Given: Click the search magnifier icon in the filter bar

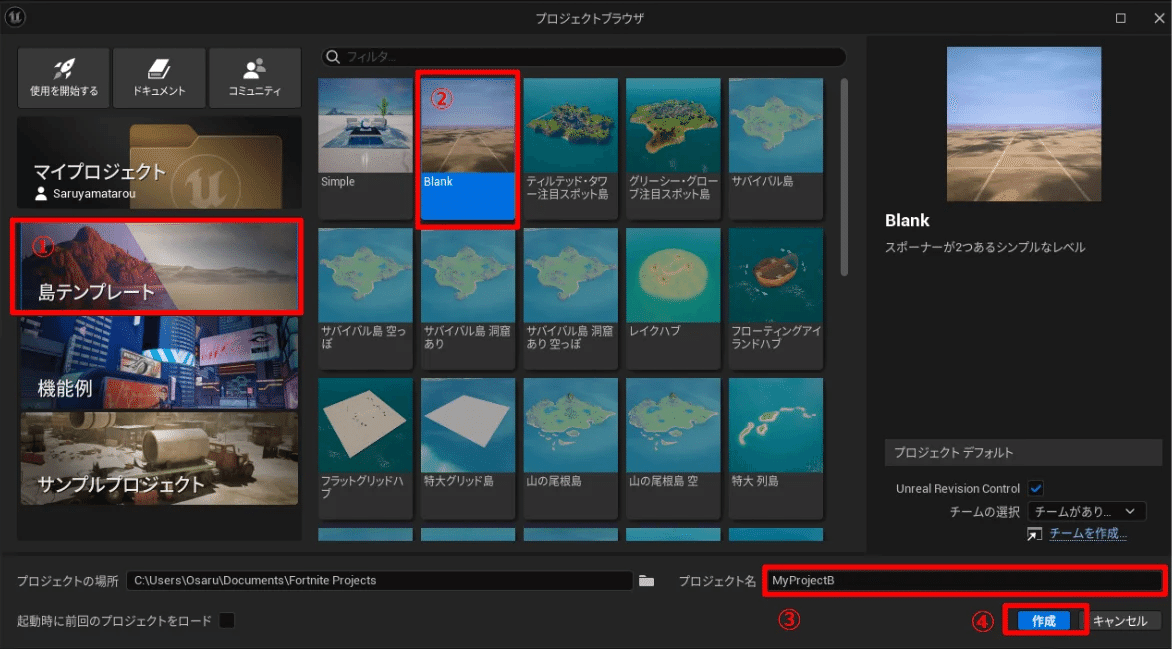Looking at the screenshot, I should pyautogui.click(x=333, y=57).
